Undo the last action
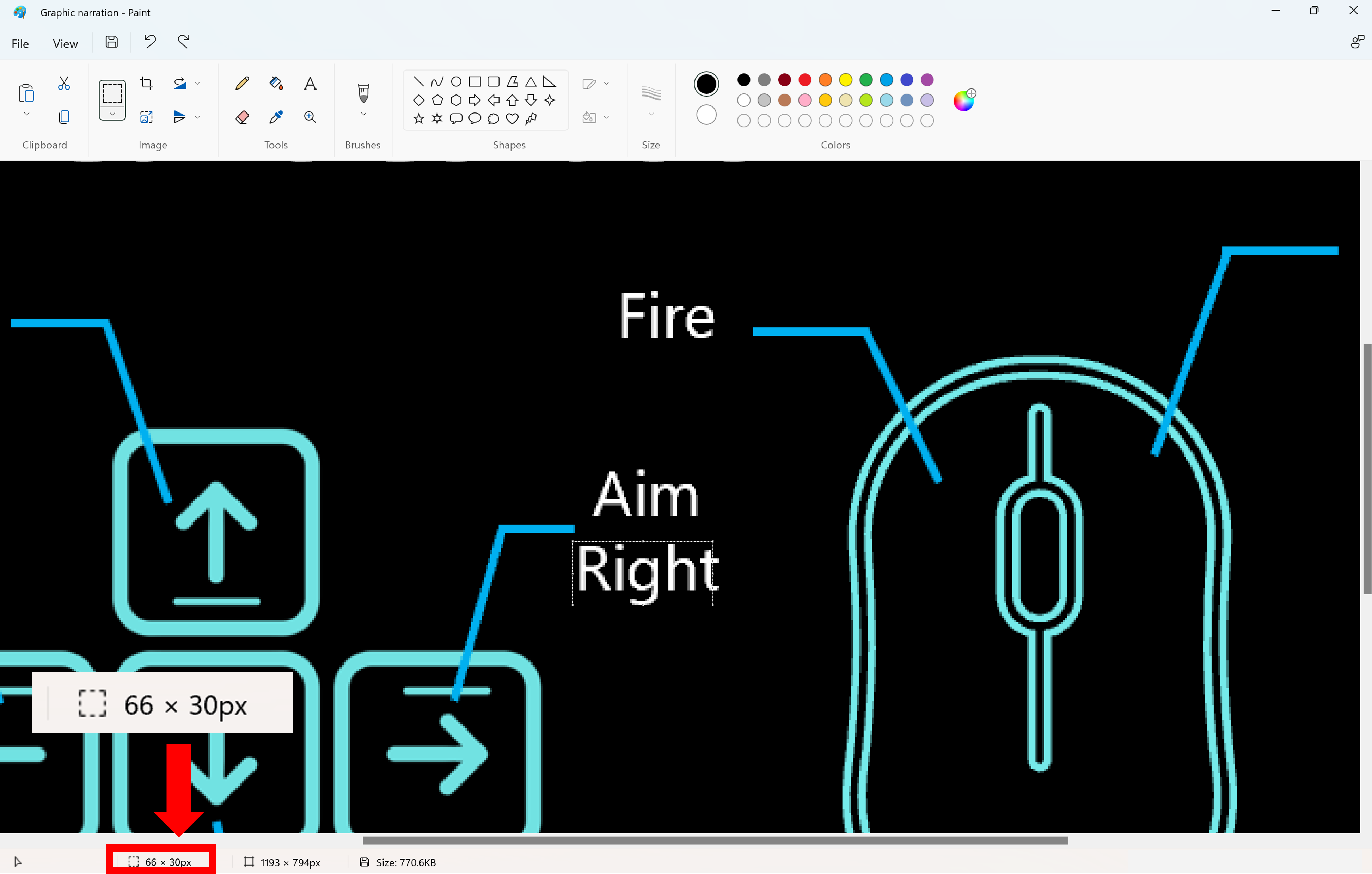 click(x=150, y=42)
